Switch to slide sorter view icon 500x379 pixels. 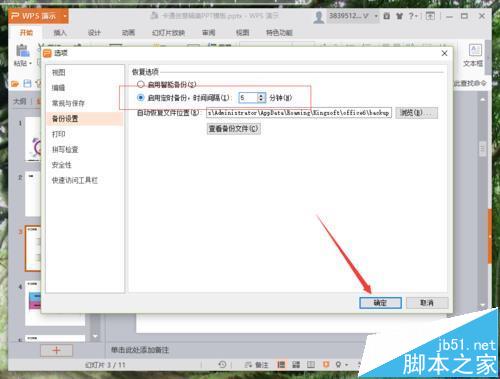(296, 365)
